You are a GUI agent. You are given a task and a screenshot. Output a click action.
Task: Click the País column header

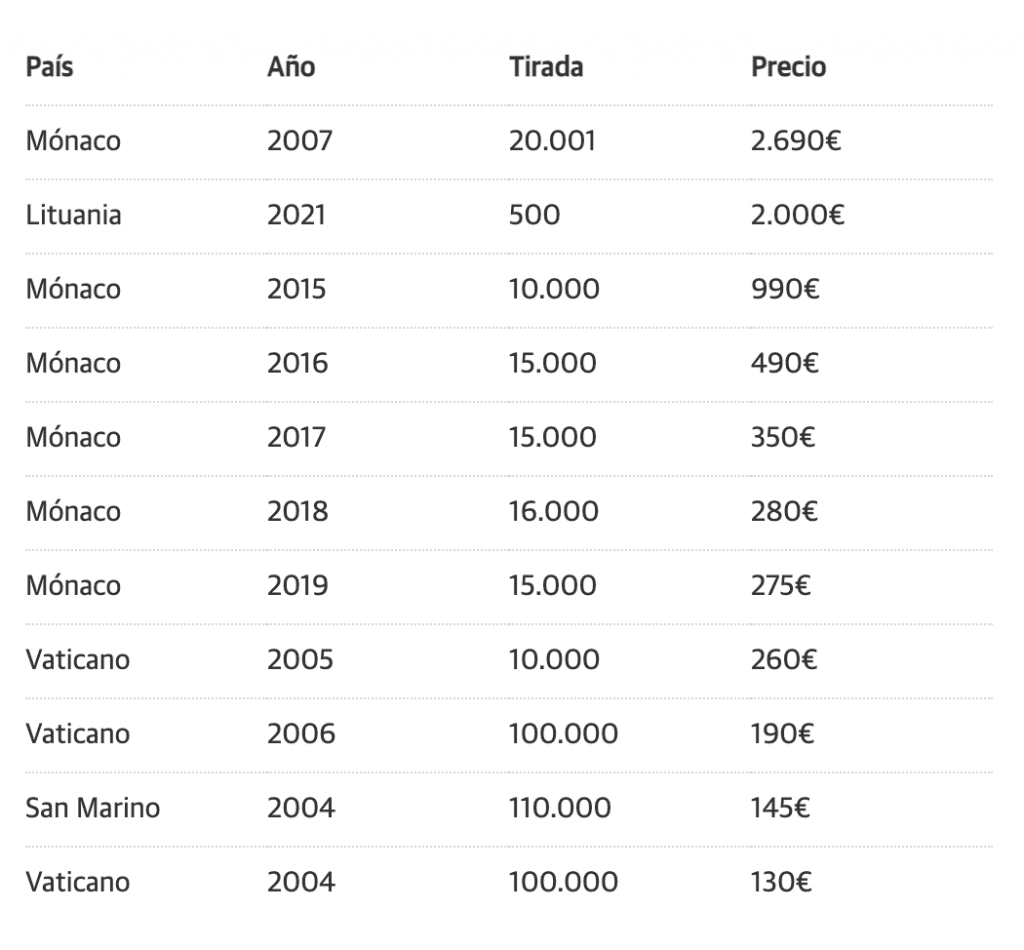pyautogui.click(x=49, y=67)
